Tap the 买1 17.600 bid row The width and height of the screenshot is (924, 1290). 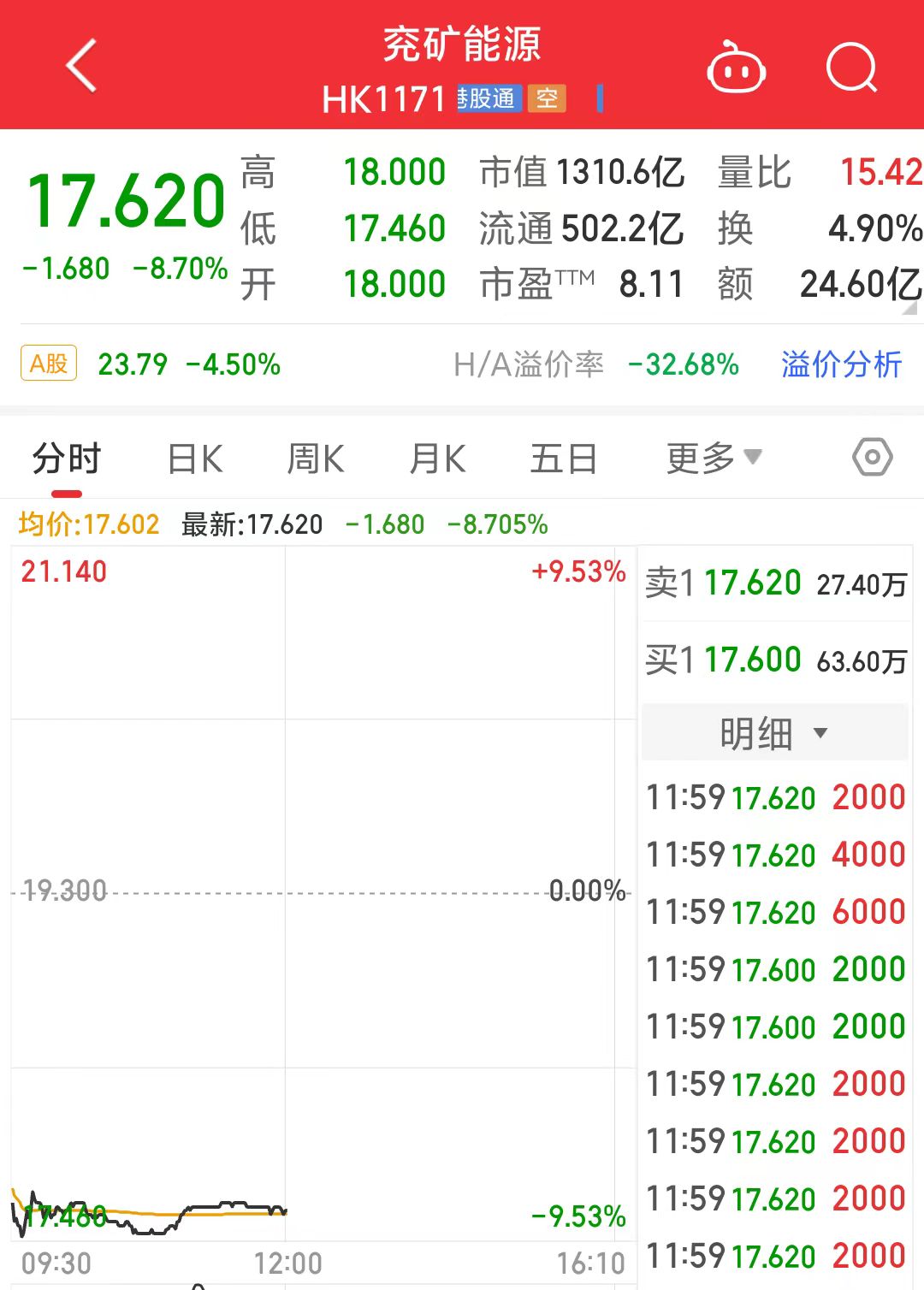pos(775,660)
